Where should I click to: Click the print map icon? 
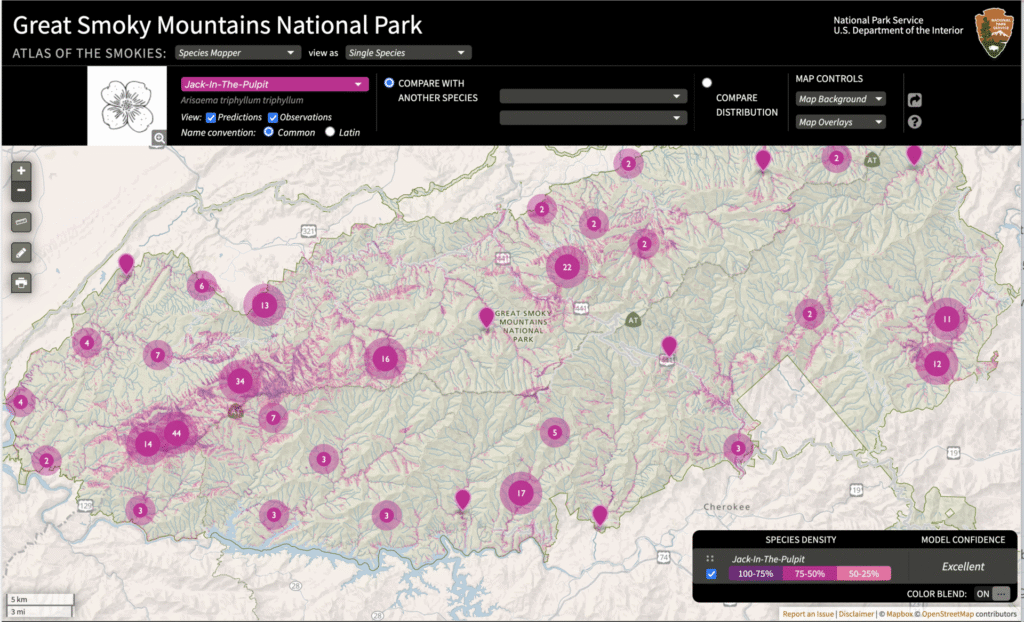[x=22, y=283]
